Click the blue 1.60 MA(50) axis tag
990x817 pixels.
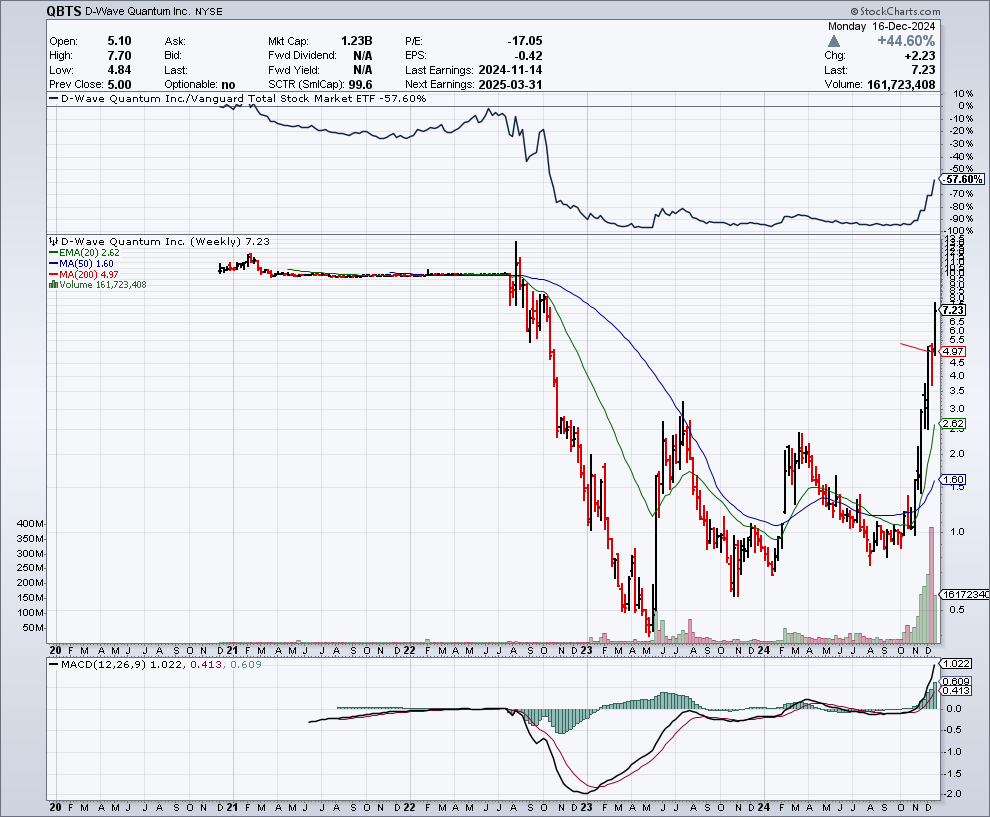[953, 480]
